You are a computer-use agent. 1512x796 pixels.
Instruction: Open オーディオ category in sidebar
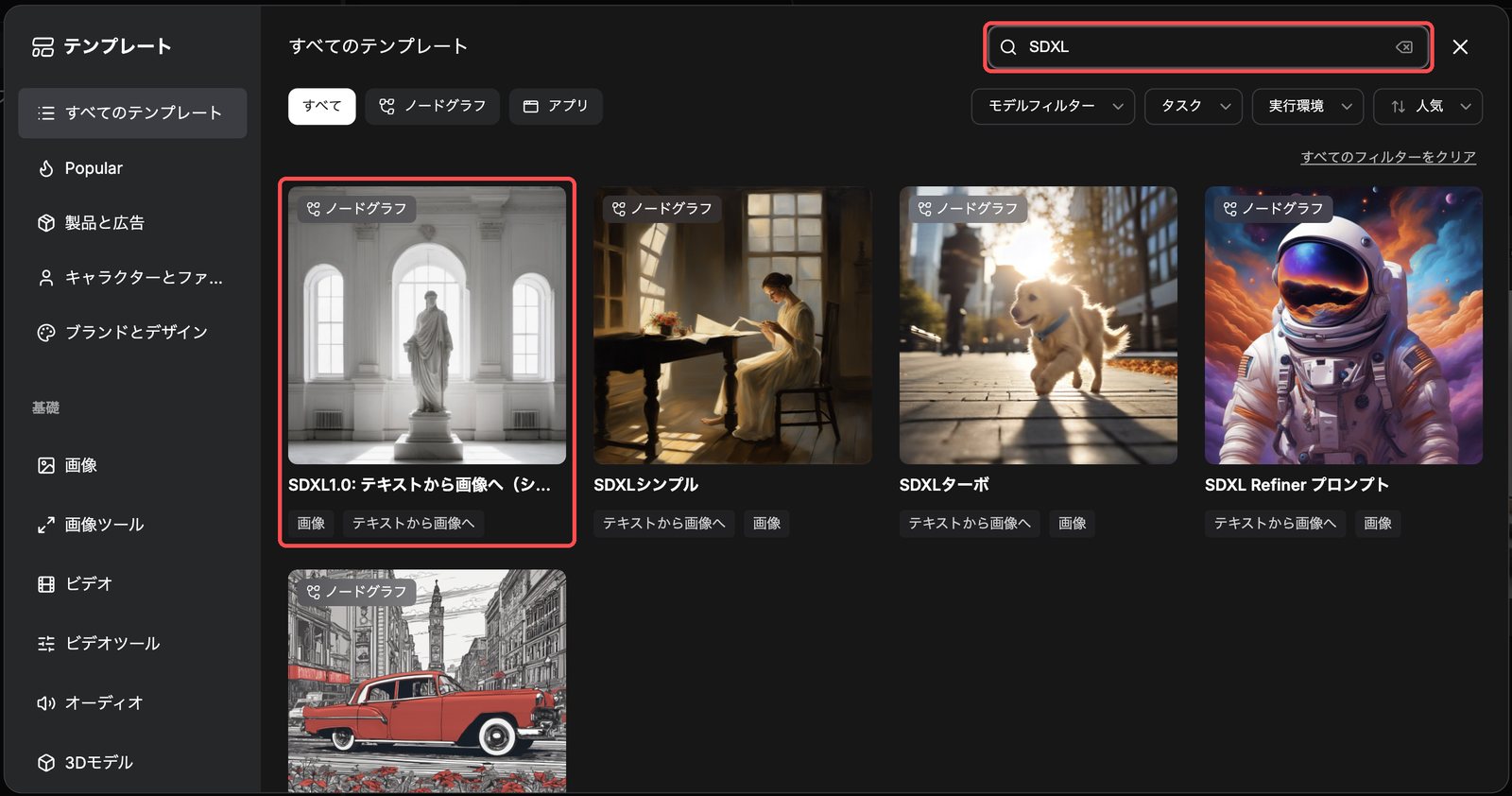132,703
